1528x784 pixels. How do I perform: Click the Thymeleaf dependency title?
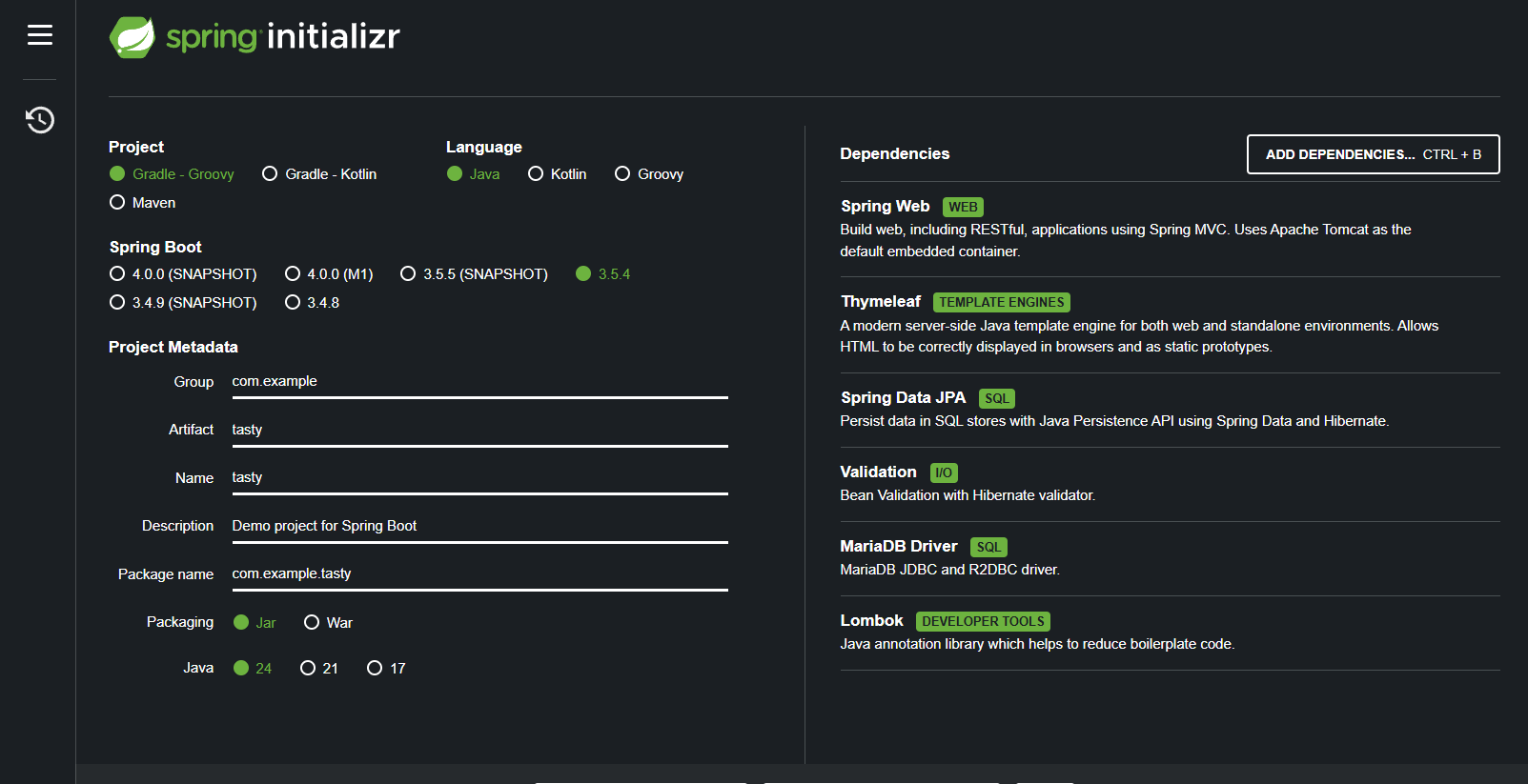(x=881, y=302)
